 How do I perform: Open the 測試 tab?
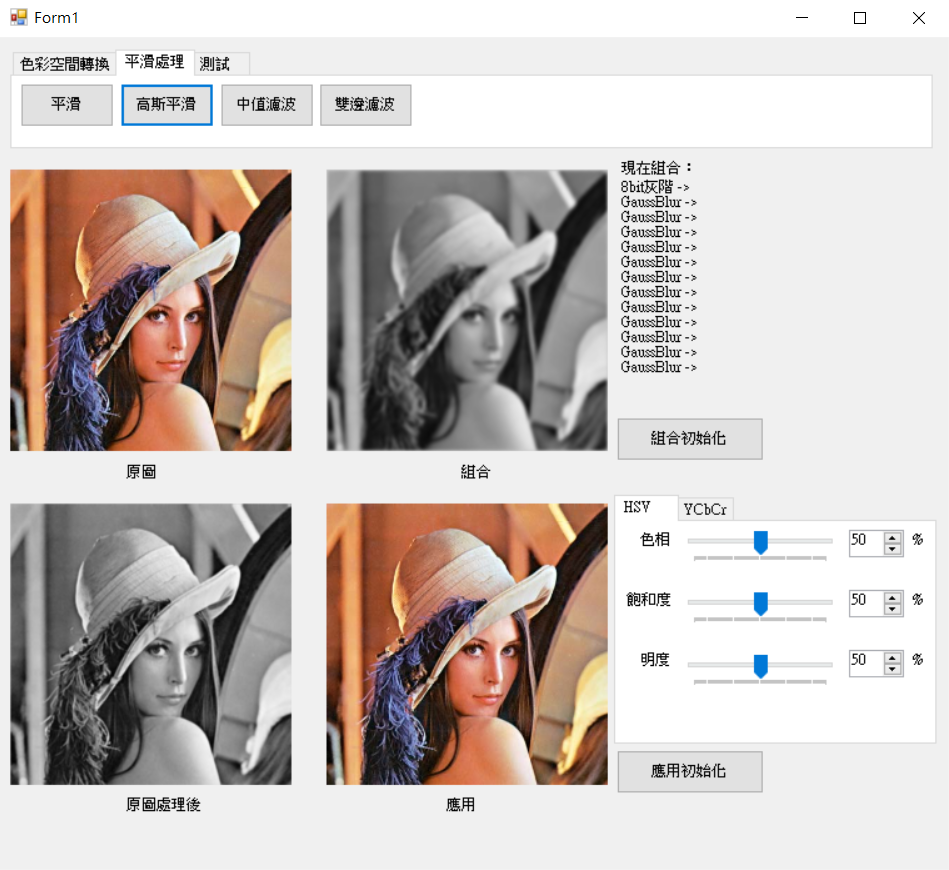[x=221, y=64]
